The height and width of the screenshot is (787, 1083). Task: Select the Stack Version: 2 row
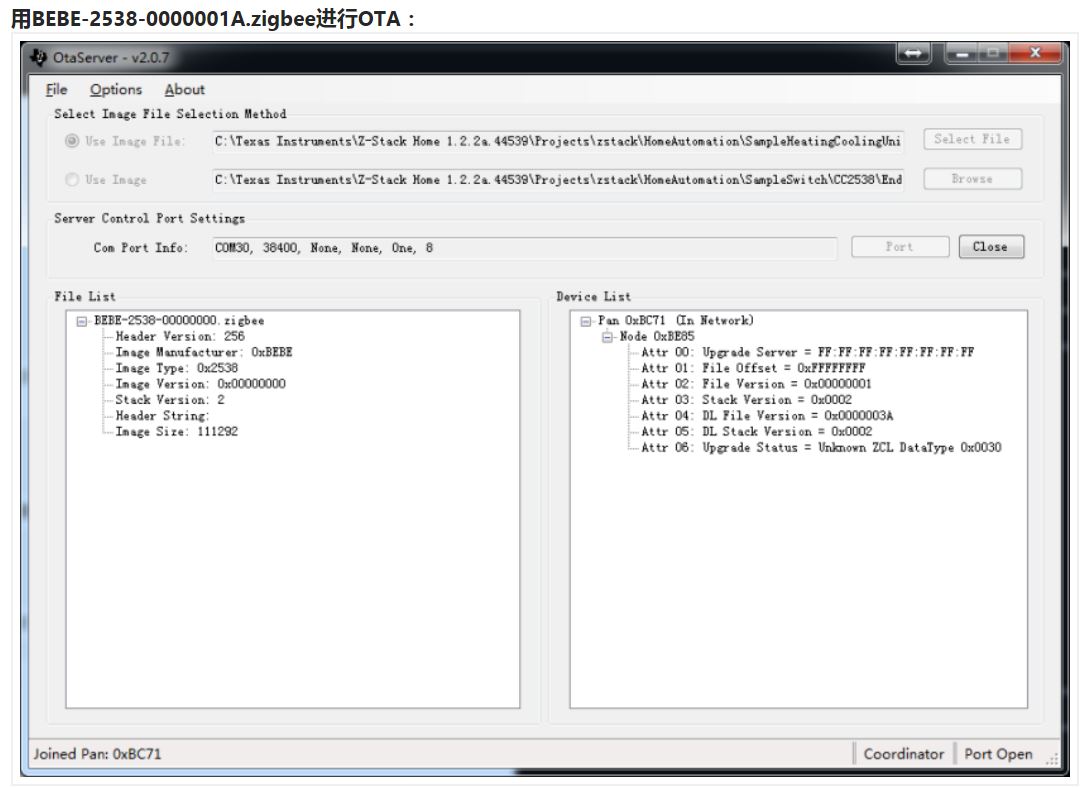click(x=170, y=400)
